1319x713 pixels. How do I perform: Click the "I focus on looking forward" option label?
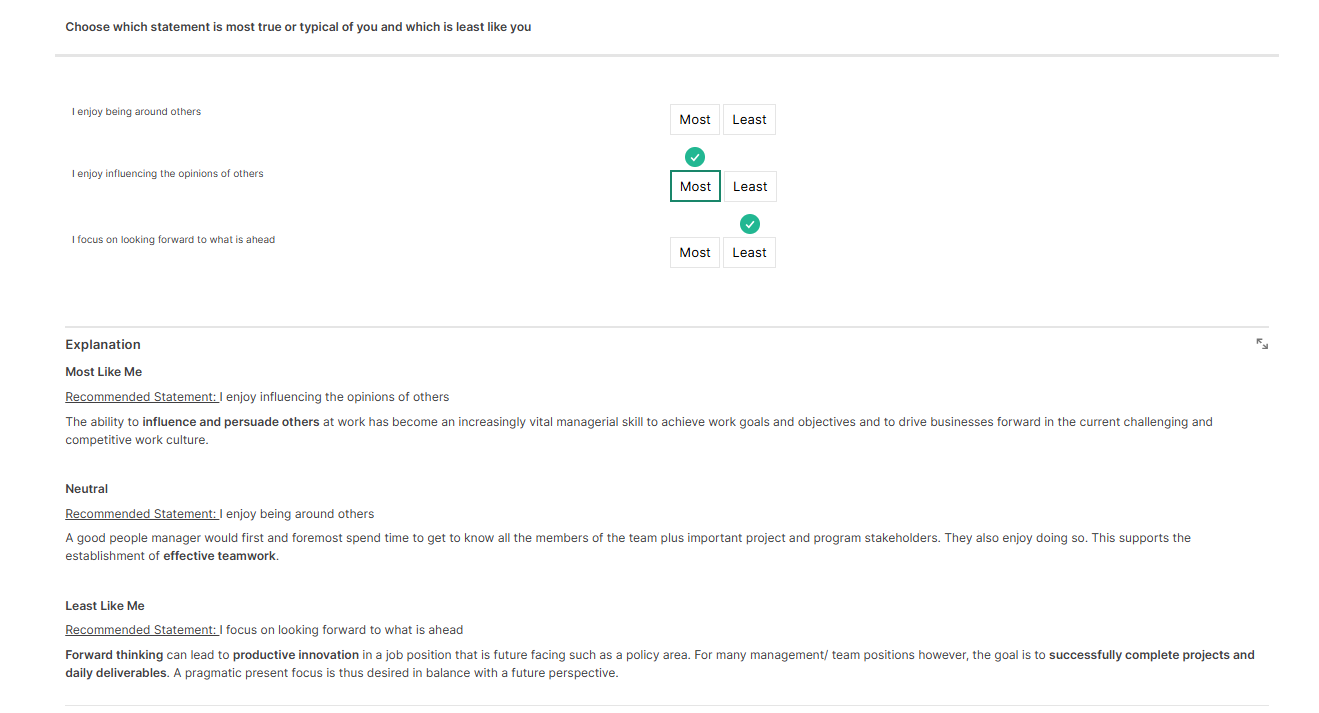click(x=173, y=240)
